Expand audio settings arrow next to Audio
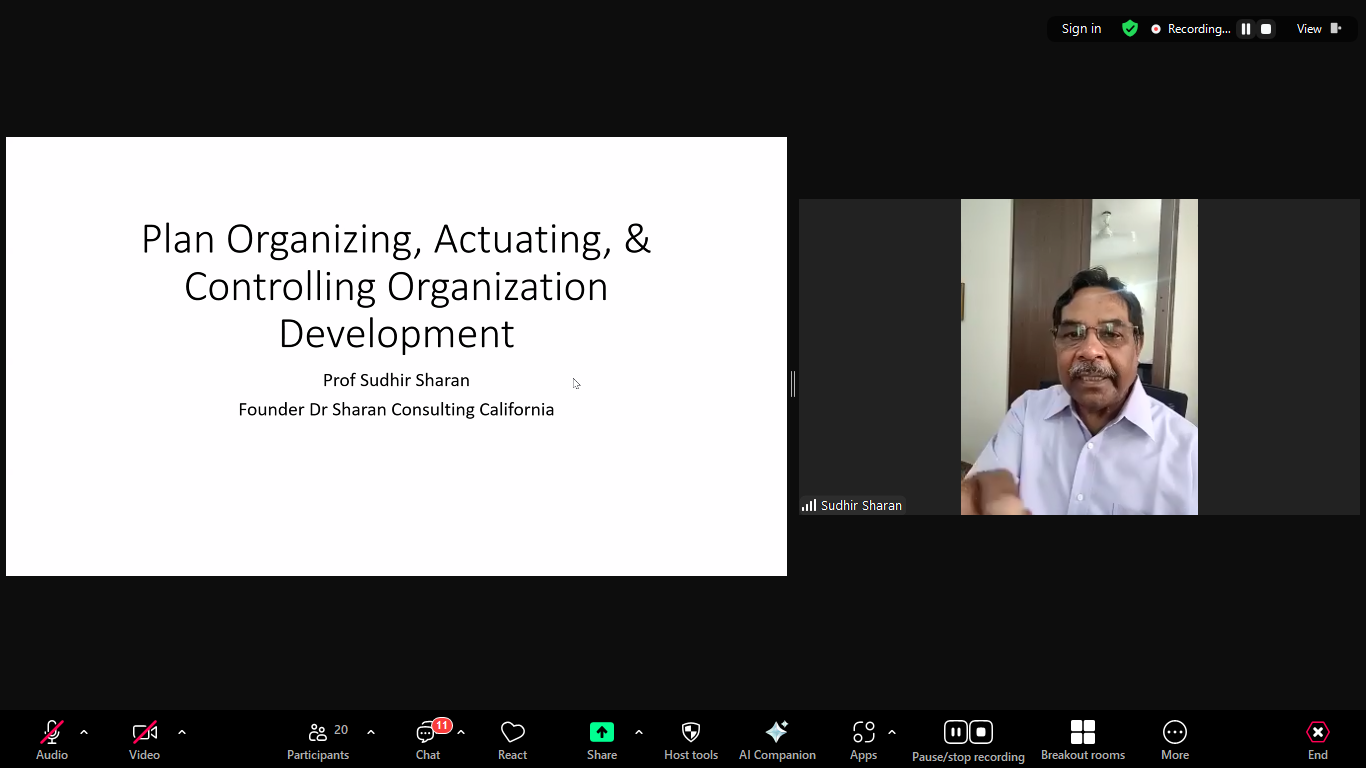Image resolution: width=1366 pixels, height=768 pixels. click(84, 732)
